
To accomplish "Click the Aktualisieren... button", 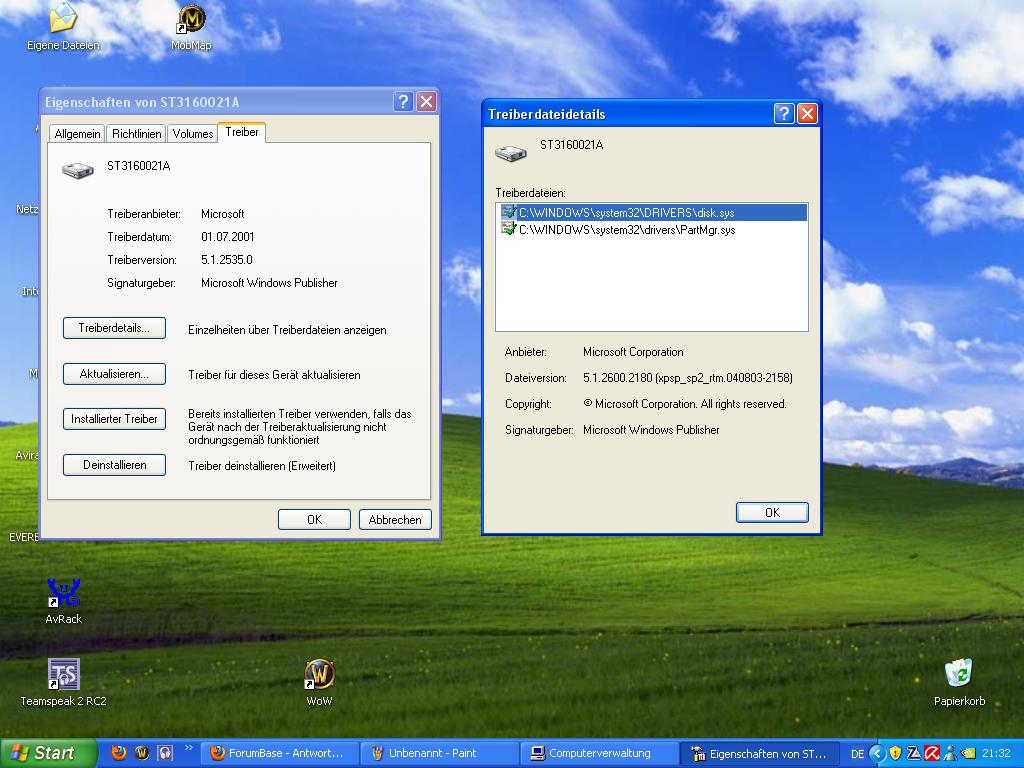I will click(114, 374).
